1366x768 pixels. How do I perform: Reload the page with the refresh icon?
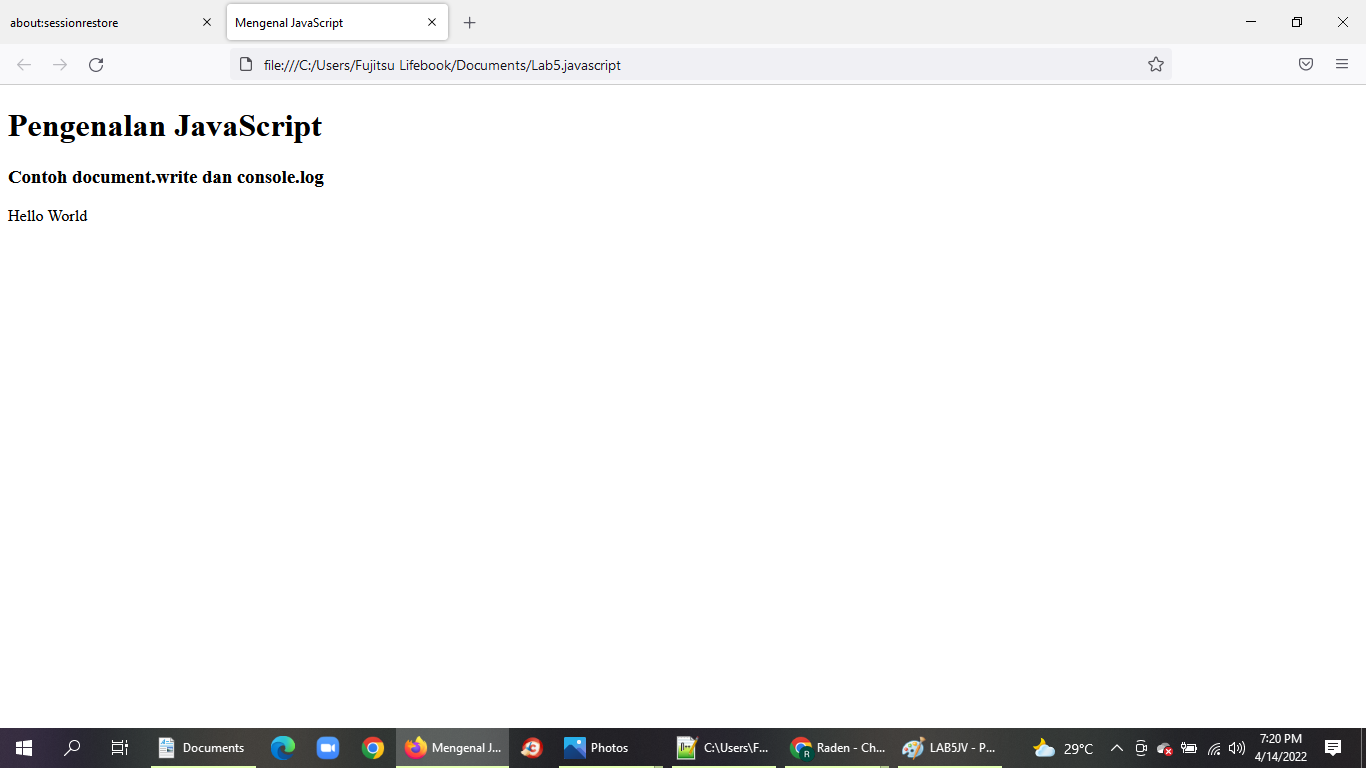pos(96,65)
